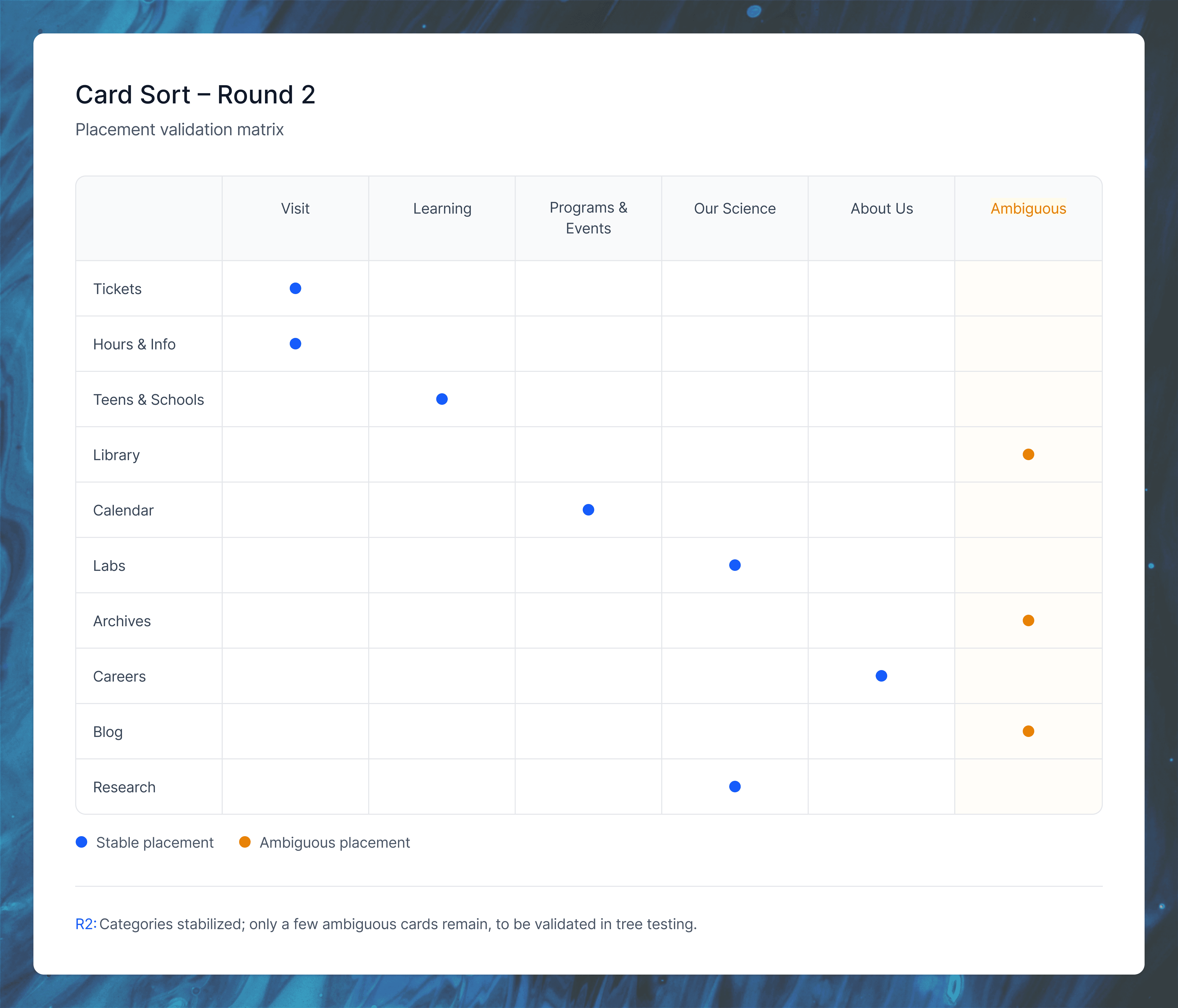Click the blue Stable placement legend swatch
Viewport: 1178px width, 1008px height.
tap(81, 842)
